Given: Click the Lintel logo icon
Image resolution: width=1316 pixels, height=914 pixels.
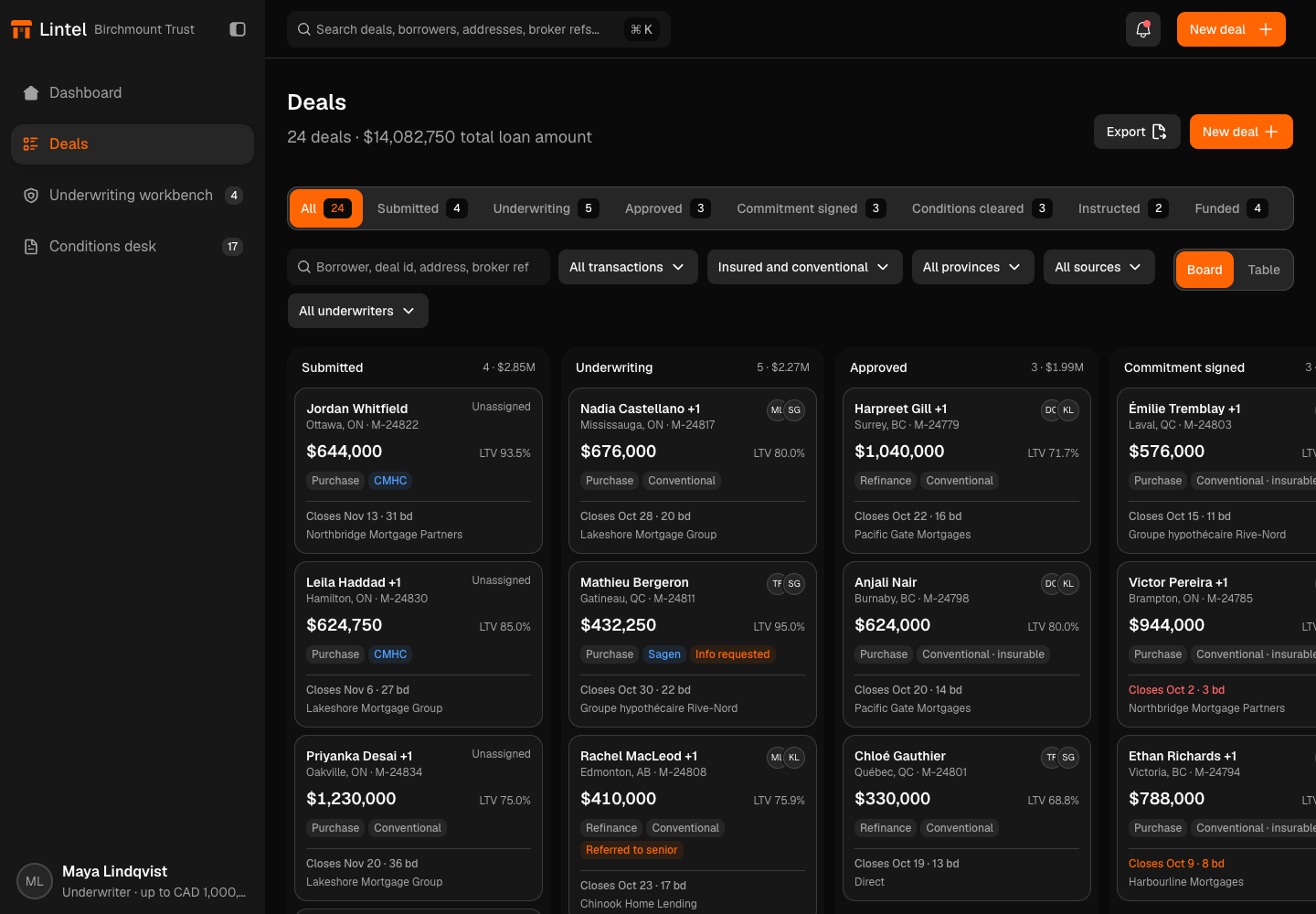Looking at the screenshot, I should [21, 29].
